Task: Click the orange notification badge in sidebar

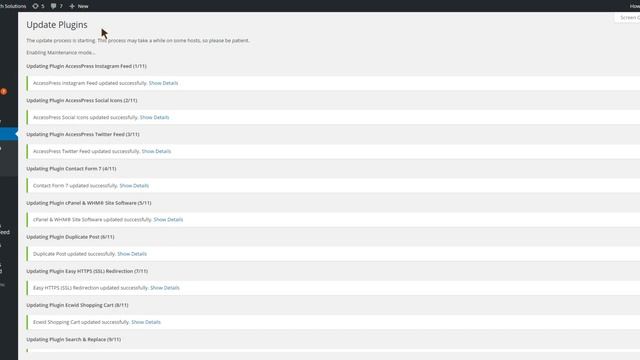Action: pos(4,91)
